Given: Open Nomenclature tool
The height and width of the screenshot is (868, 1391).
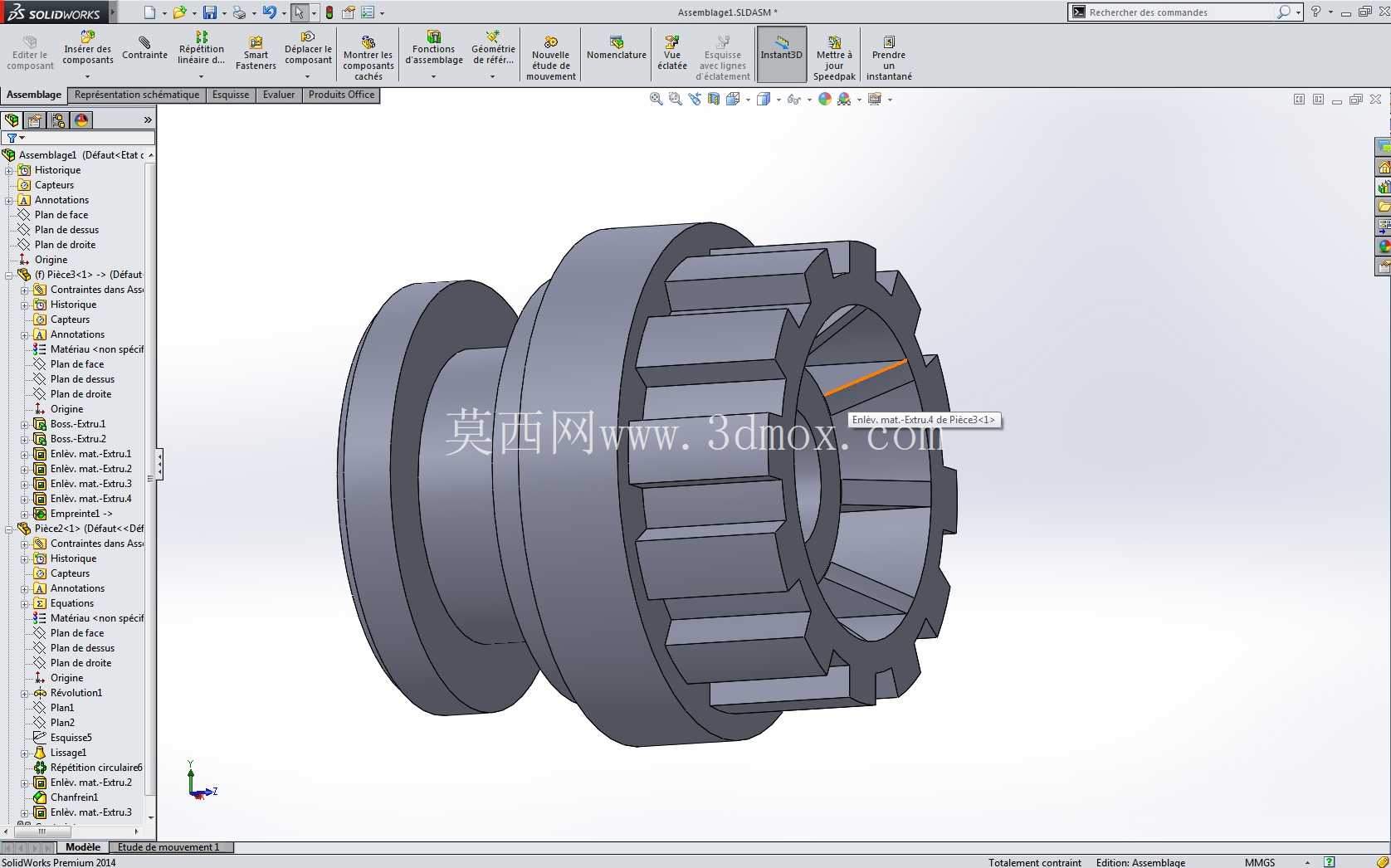Looking at the screenshot, I should point(616,48).
